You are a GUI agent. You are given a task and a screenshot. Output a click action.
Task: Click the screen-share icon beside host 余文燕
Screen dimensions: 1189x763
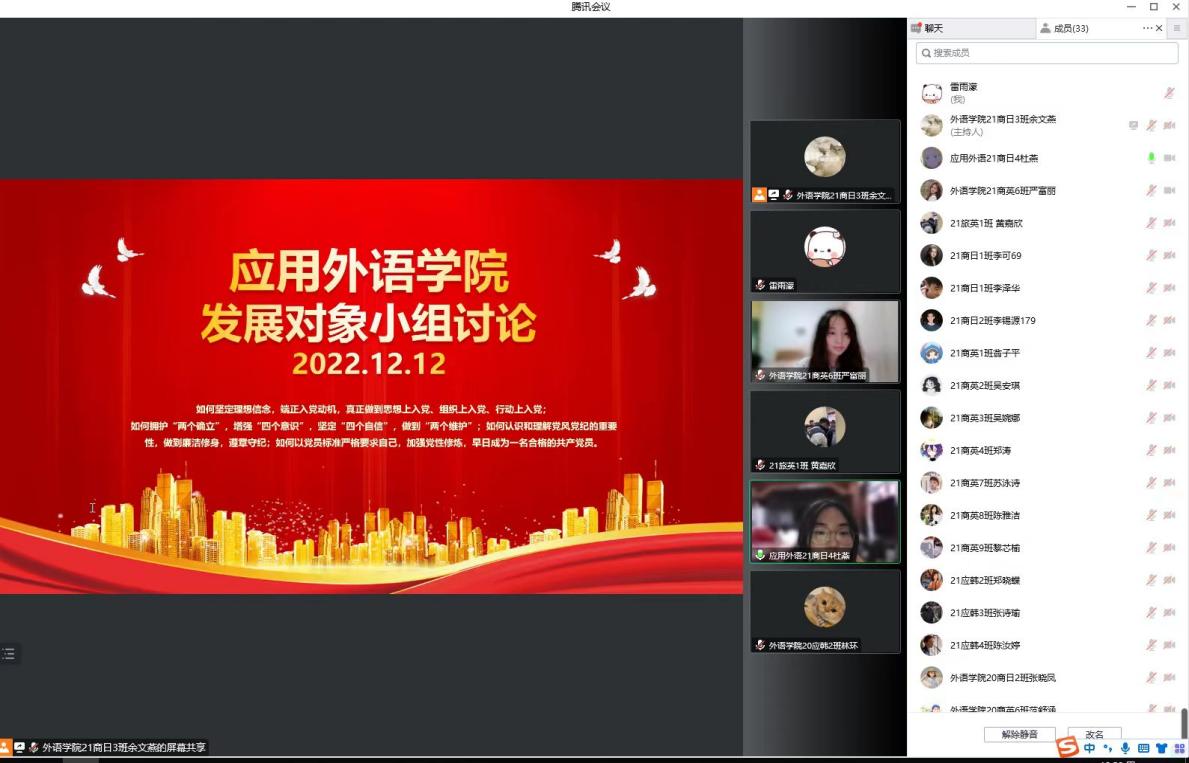tap(1133, 125)
